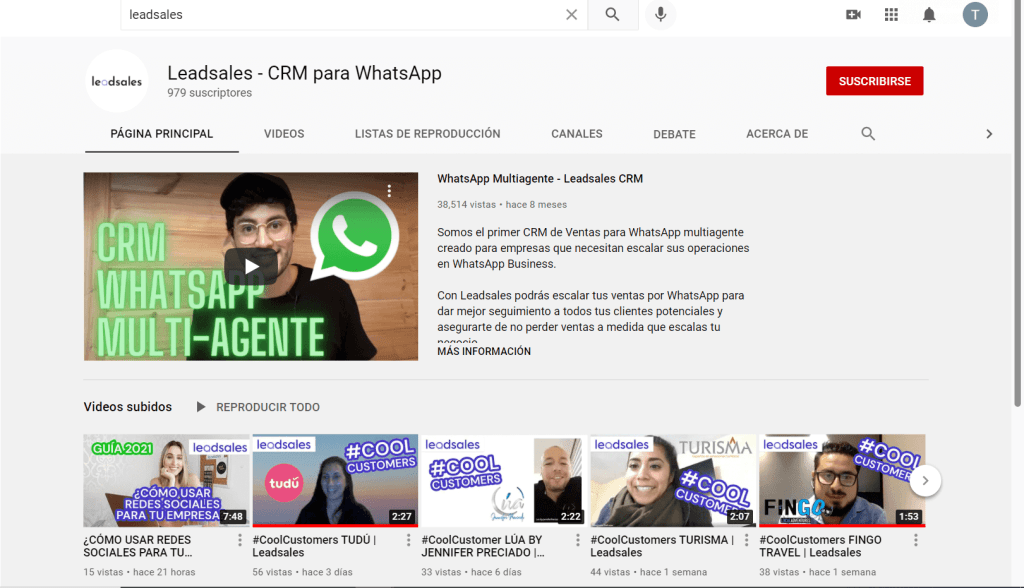Show more tabs with right chevron
This screenshot has width=1024, height=588.
coord(989,134)
